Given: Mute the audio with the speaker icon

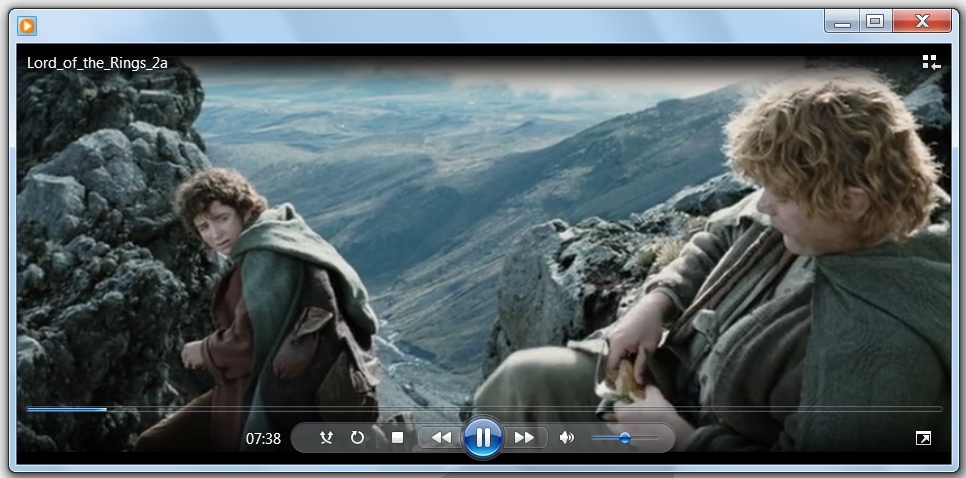Looking at the screenshot, I should pyautogui.click(x=567, y=437).
